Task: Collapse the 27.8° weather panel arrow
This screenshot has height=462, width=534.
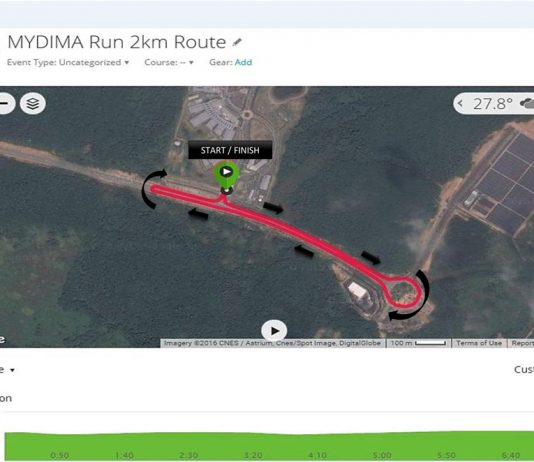Action: [461, 103]
